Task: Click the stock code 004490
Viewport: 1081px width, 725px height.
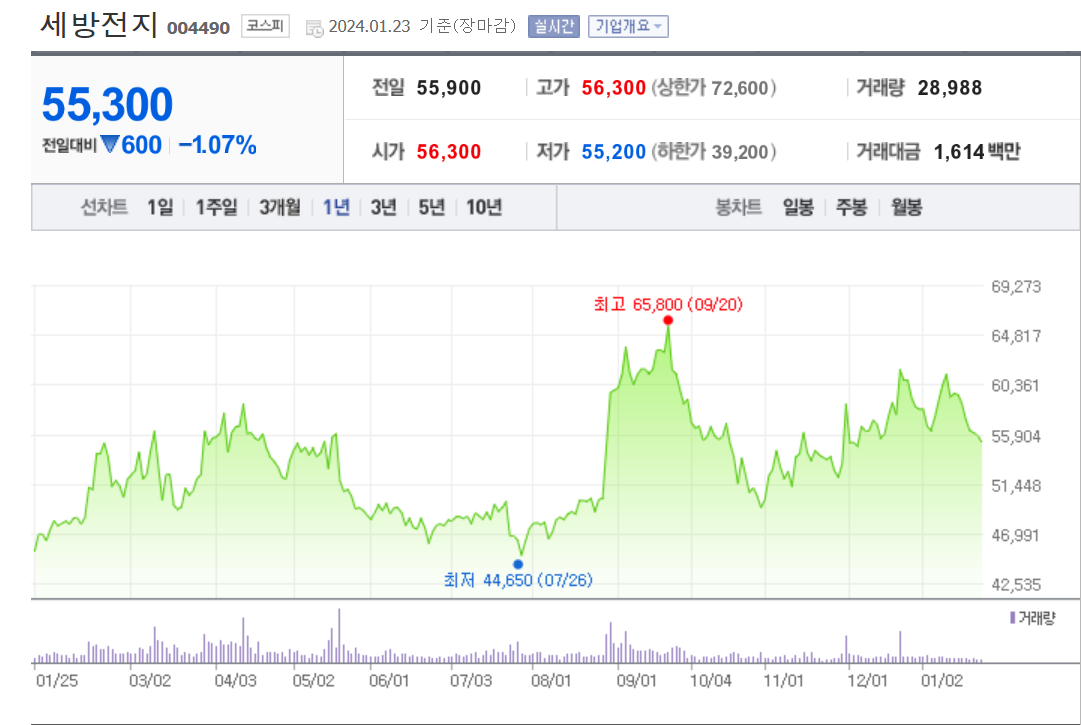Action: (x=199, y=28)
